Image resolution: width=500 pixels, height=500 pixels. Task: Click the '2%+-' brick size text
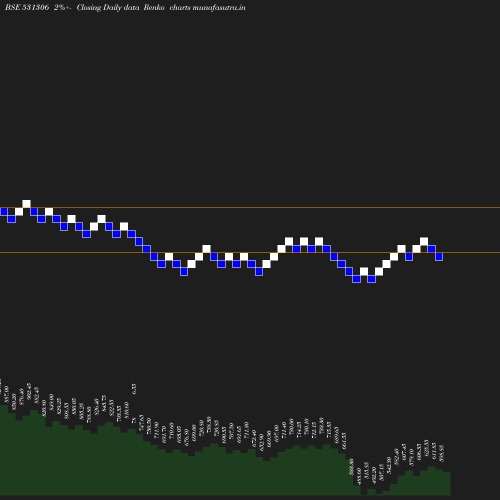(63, 8)
